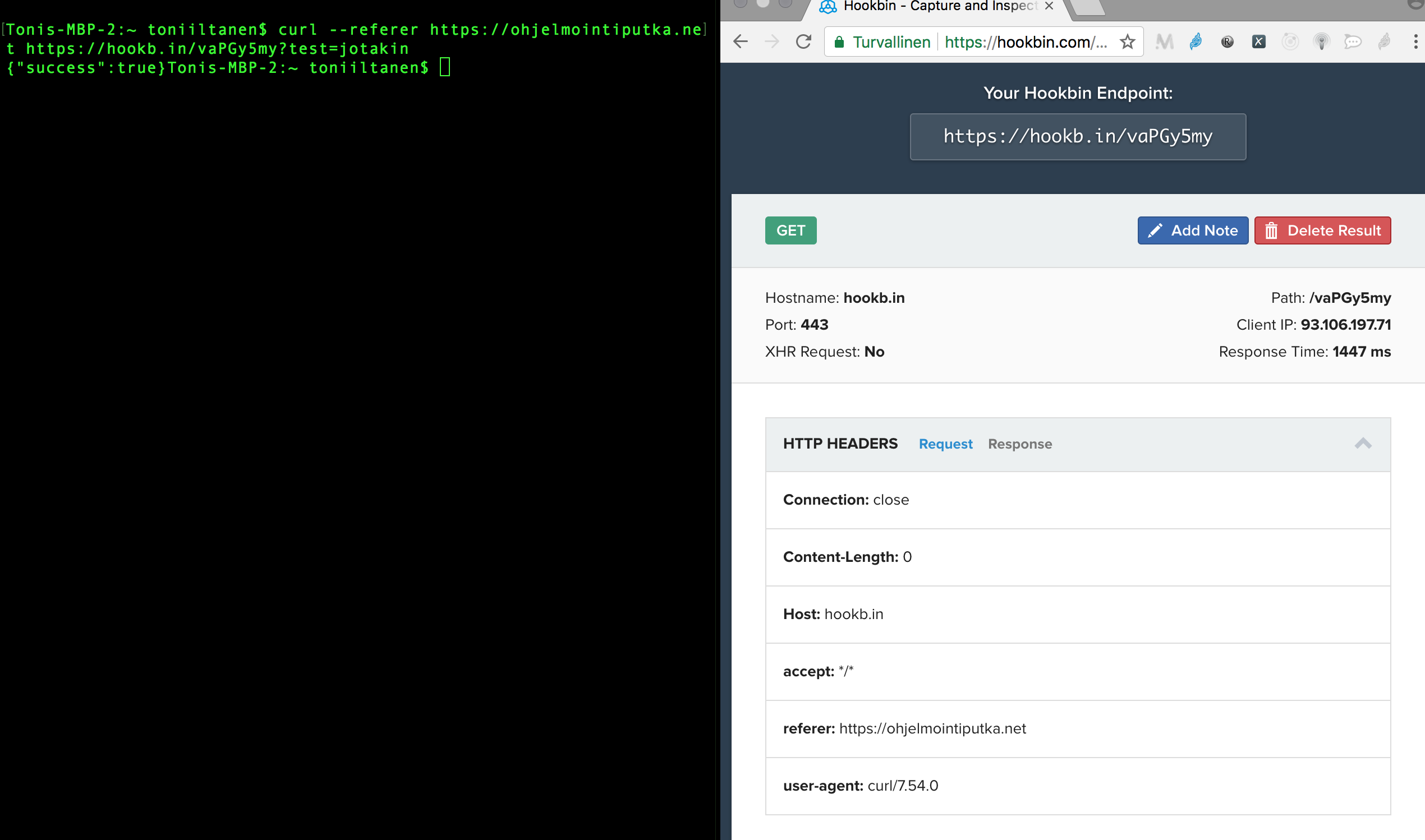Collapse the HTTP Headers panel
Image resolution: width=1425 pixels, height=840 pixels.
[1363, 443]
